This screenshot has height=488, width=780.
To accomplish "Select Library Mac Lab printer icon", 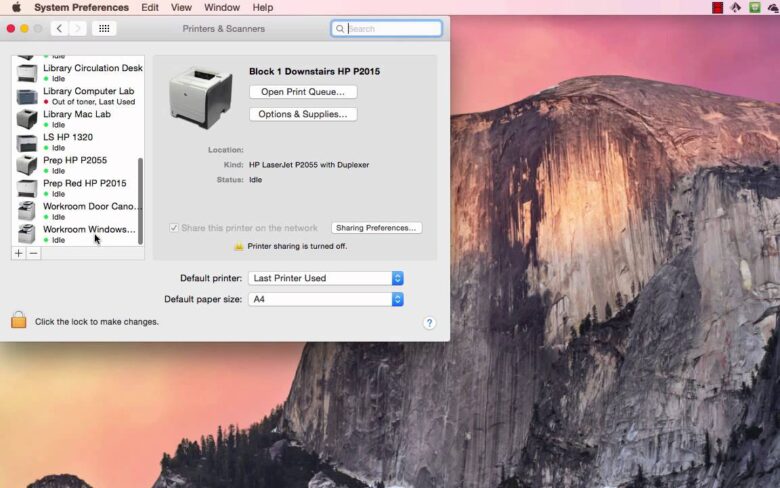I will [x=27, y=119].
